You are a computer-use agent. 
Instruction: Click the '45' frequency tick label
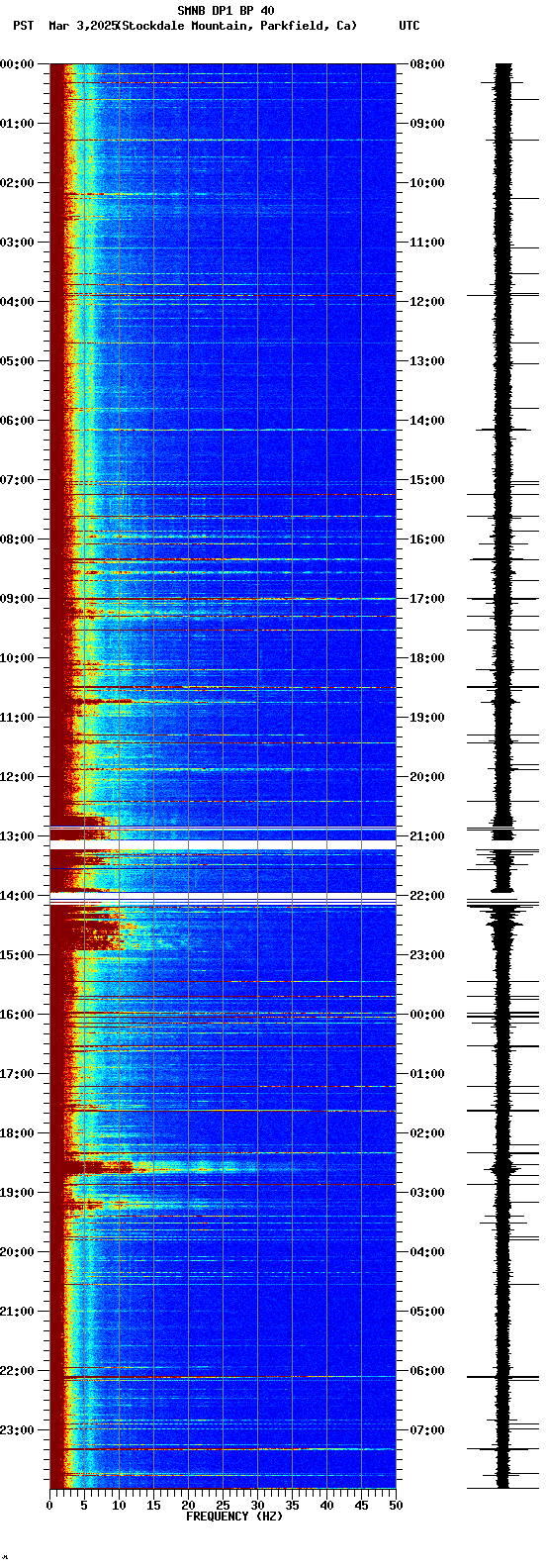click(x=361, y=1506)
